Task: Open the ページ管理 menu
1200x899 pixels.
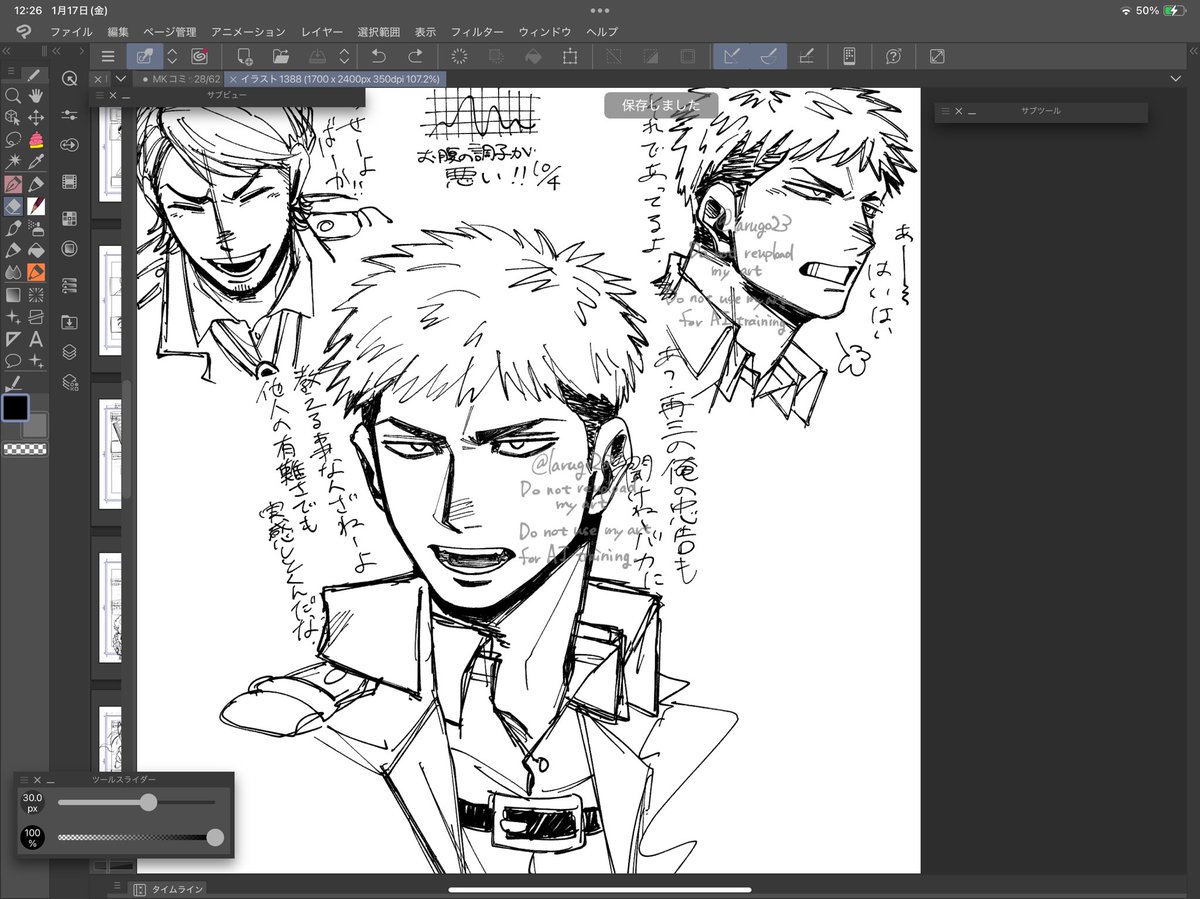Action: (170, 32)
